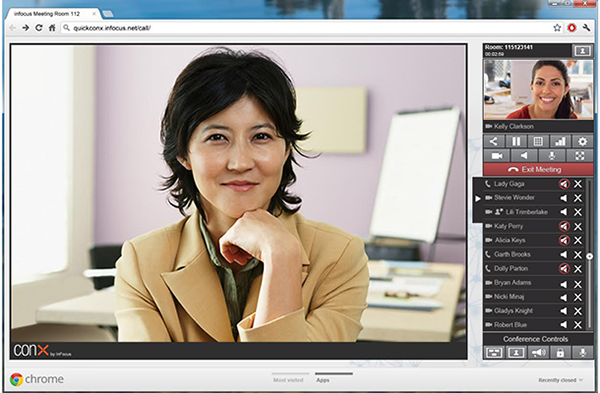
Task: Mute Gladys Knight's speaker icon
Action: [564, 311]
